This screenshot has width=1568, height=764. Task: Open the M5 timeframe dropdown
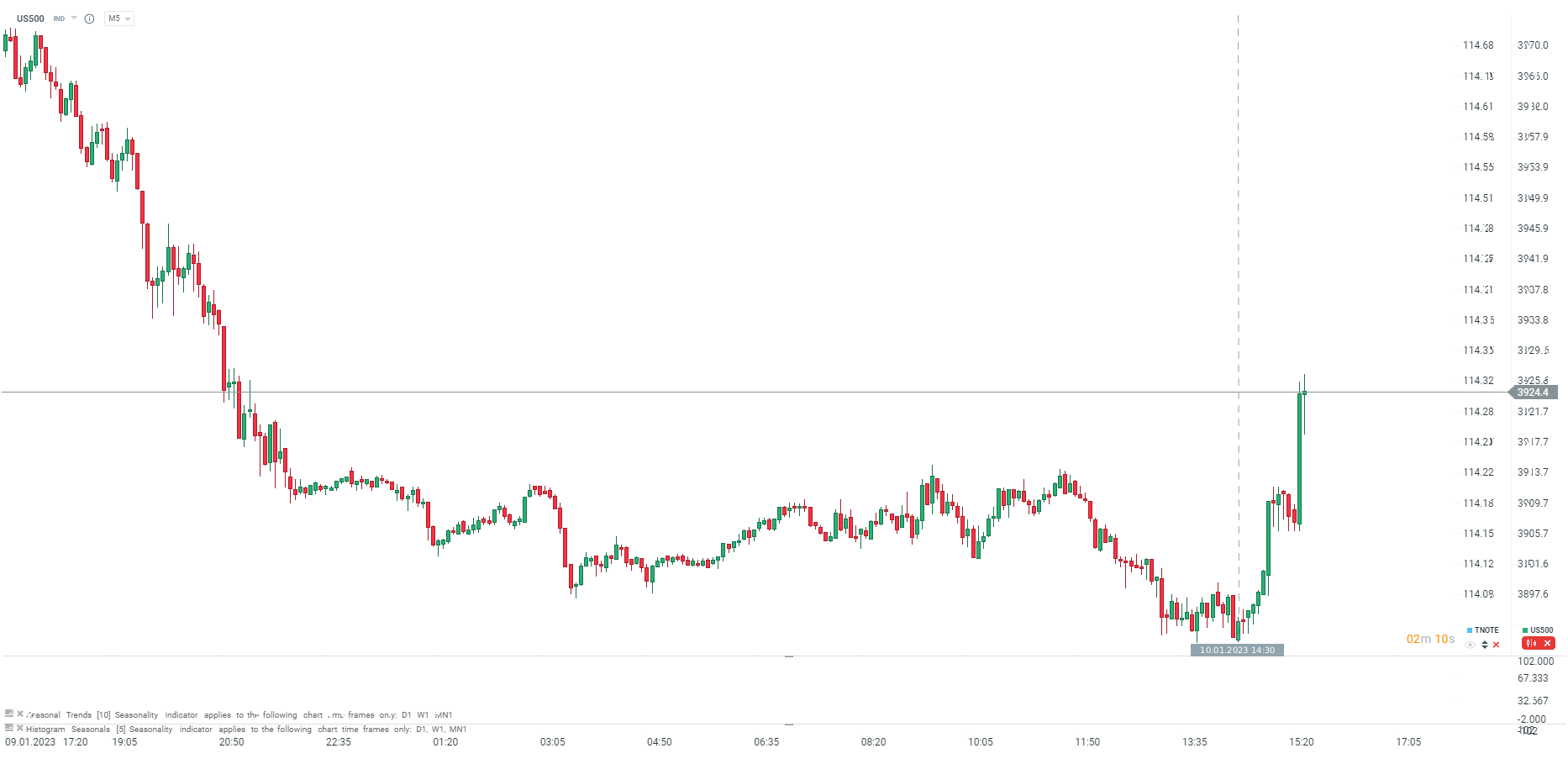tap(118, 18)
